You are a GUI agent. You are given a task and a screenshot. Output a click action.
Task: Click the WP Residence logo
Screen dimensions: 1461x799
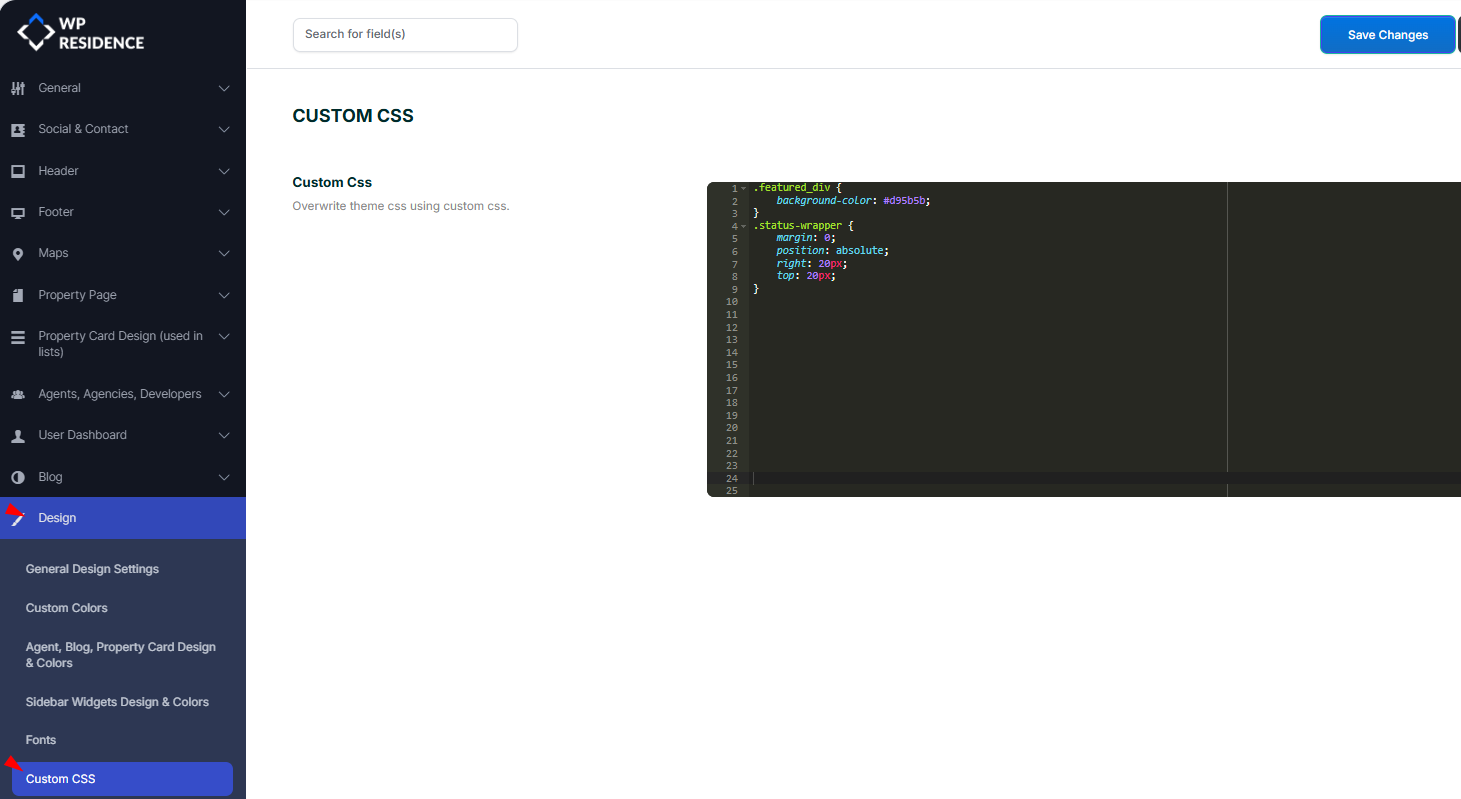pos(80,33)
